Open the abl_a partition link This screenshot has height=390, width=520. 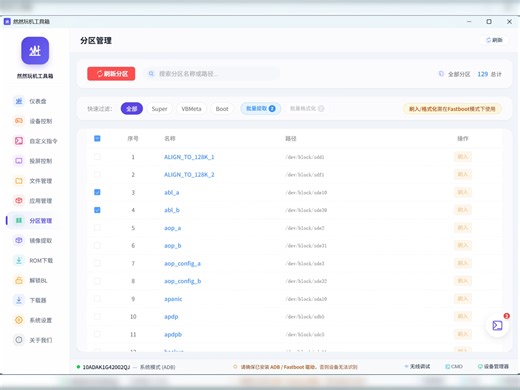click(172, 193)
